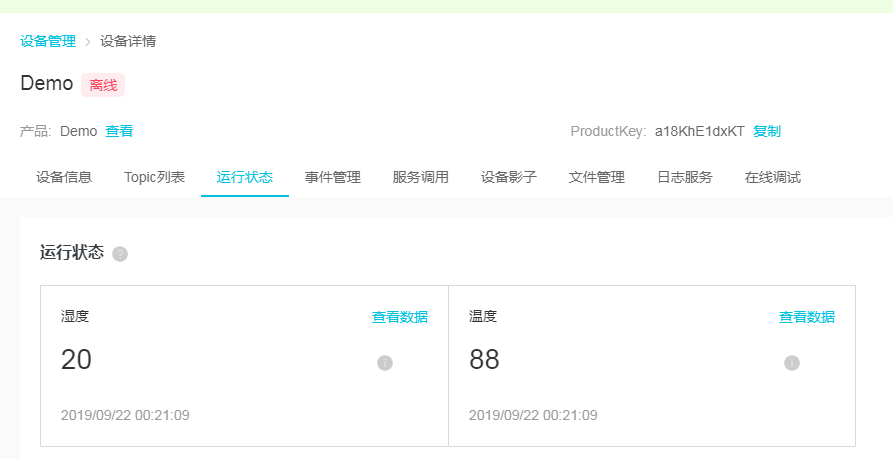
Task: Open 查看数据 for 湿度
Action: (x=400, y=317)
